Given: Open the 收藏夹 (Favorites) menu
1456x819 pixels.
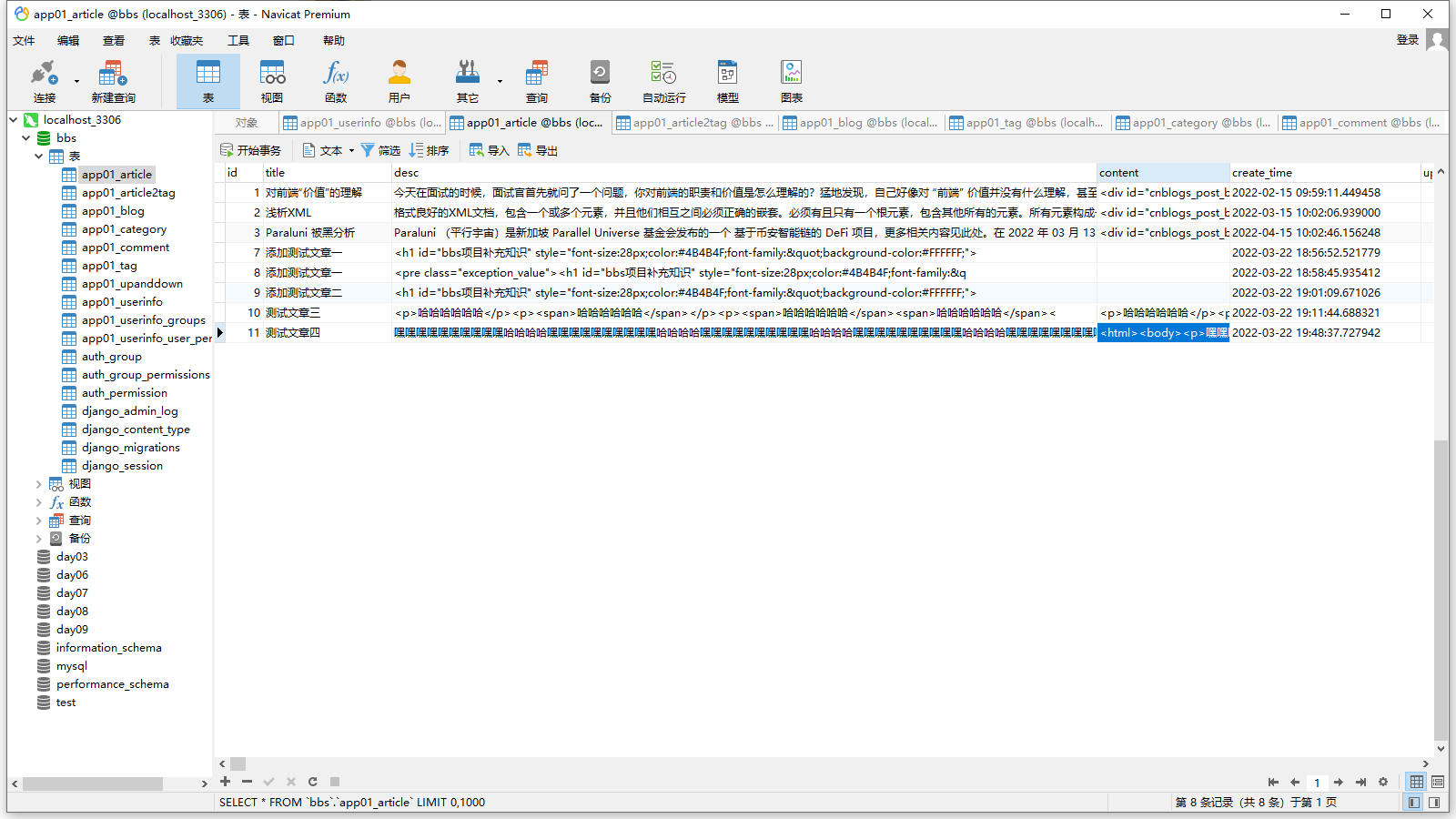Looking at the screenshot, I should click(186, 40).
